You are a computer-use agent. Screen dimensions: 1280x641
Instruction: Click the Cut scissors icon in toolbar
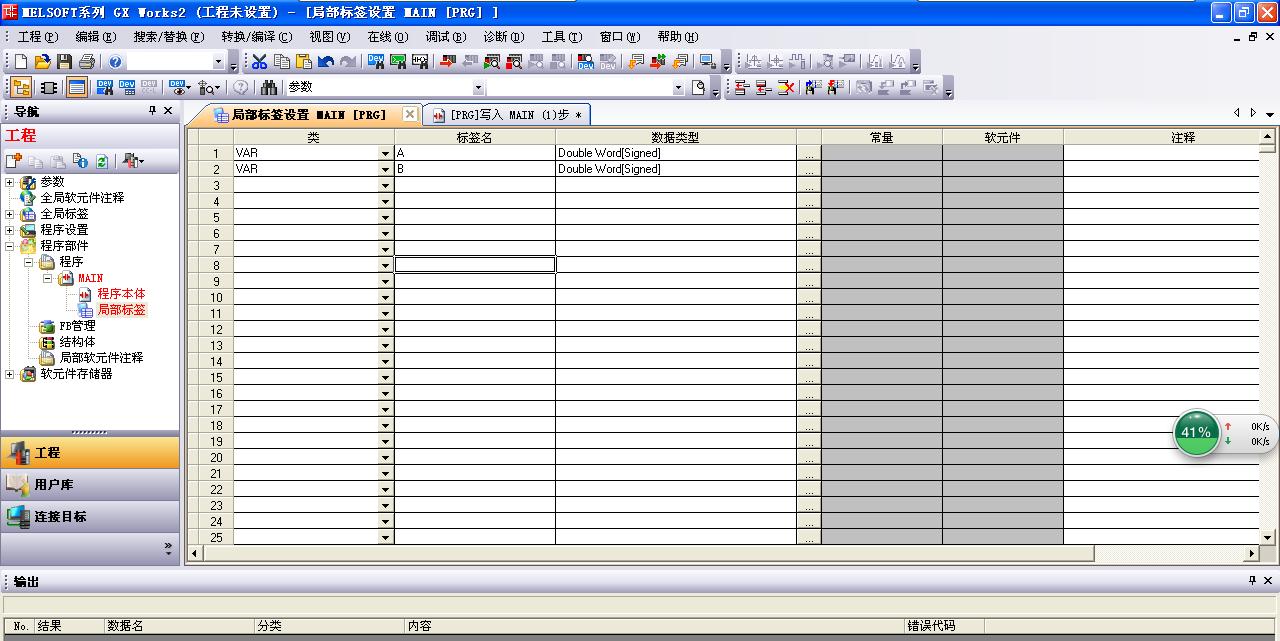pyautogui.click(x=260, y=62)
